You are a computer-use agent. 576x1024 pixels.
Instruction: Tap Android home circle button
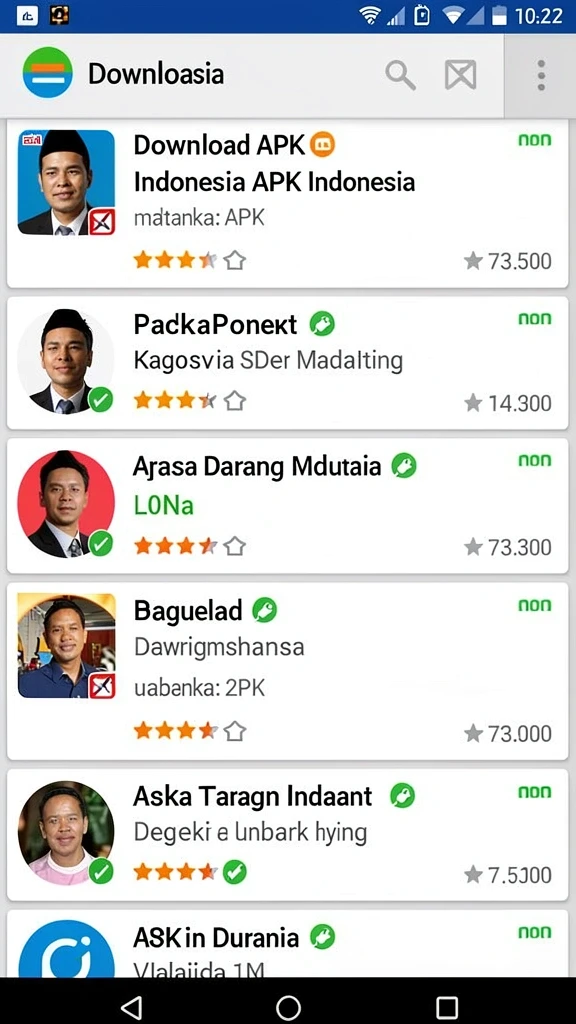(288, 1006)
